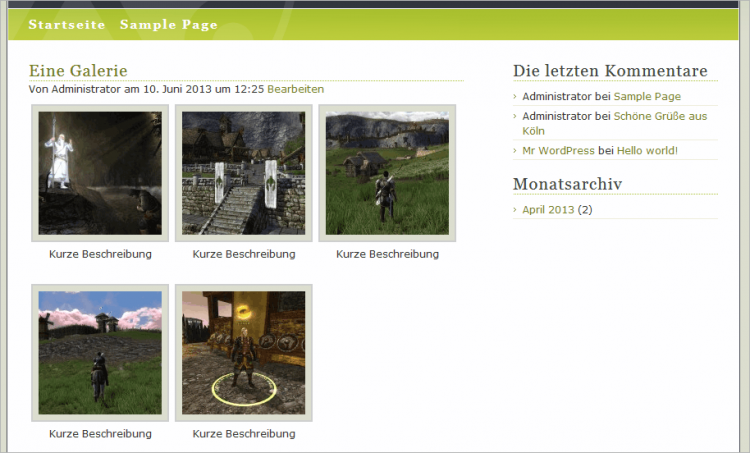The height and width of the screenshot is (453, 750).
Task: Click the Mr WordPress commenter name
Action: click(558, 150)
